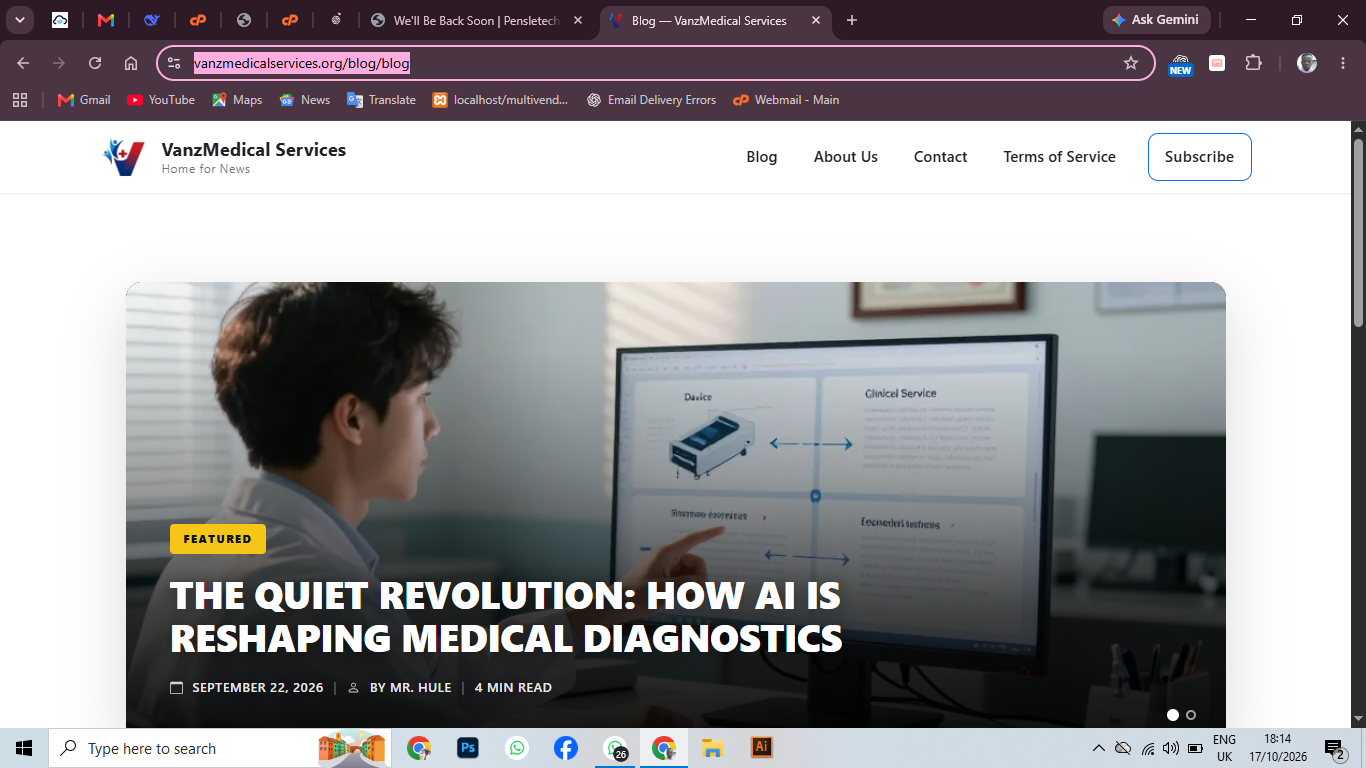Click the volume icon in system tray
The width and height of the screenshot is (1366, 768).
pyautogui.click(x=1171, y=748)
